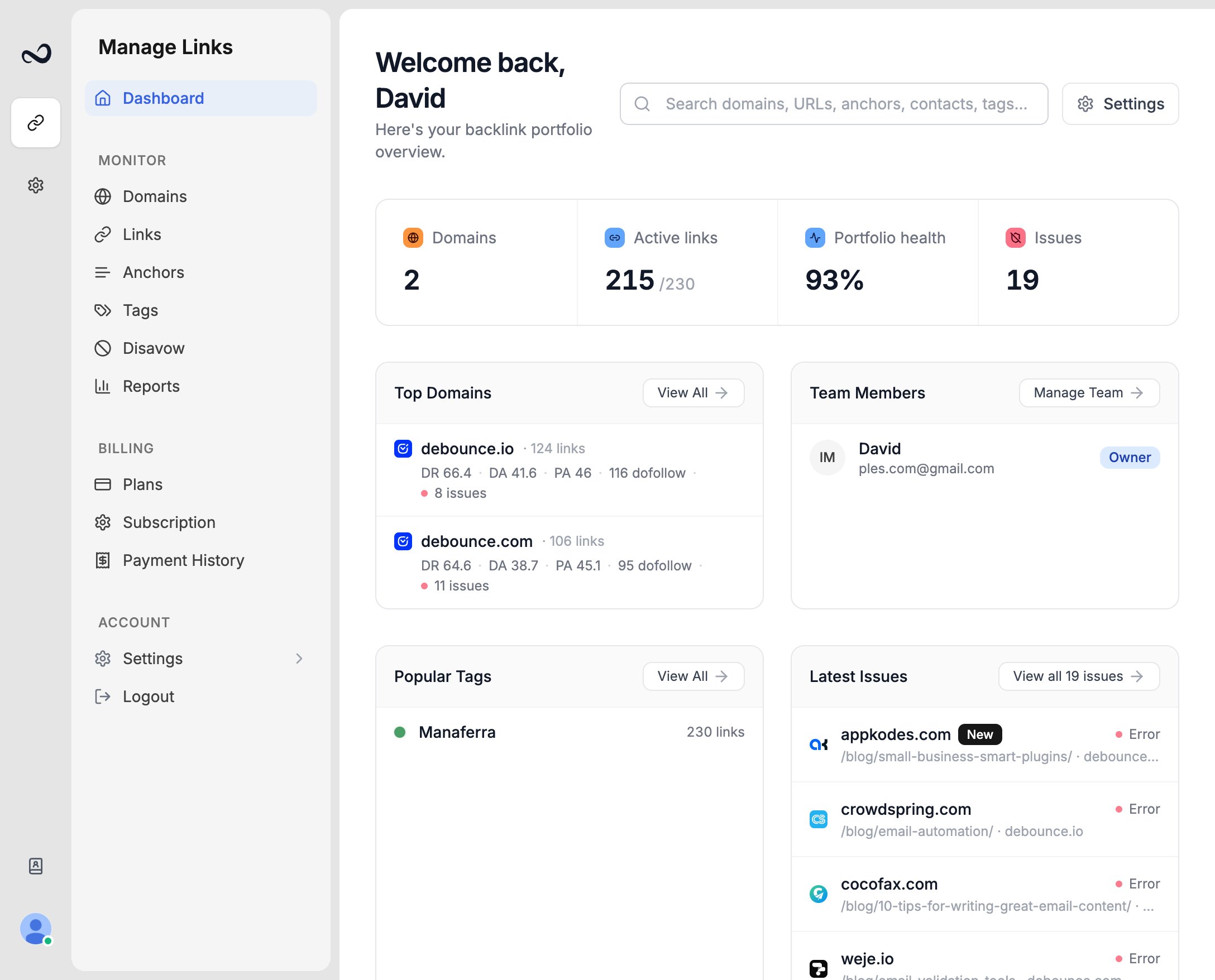Click the 19 issues count
Viewport: 1215px width, 980px height.
(1022, 280)
